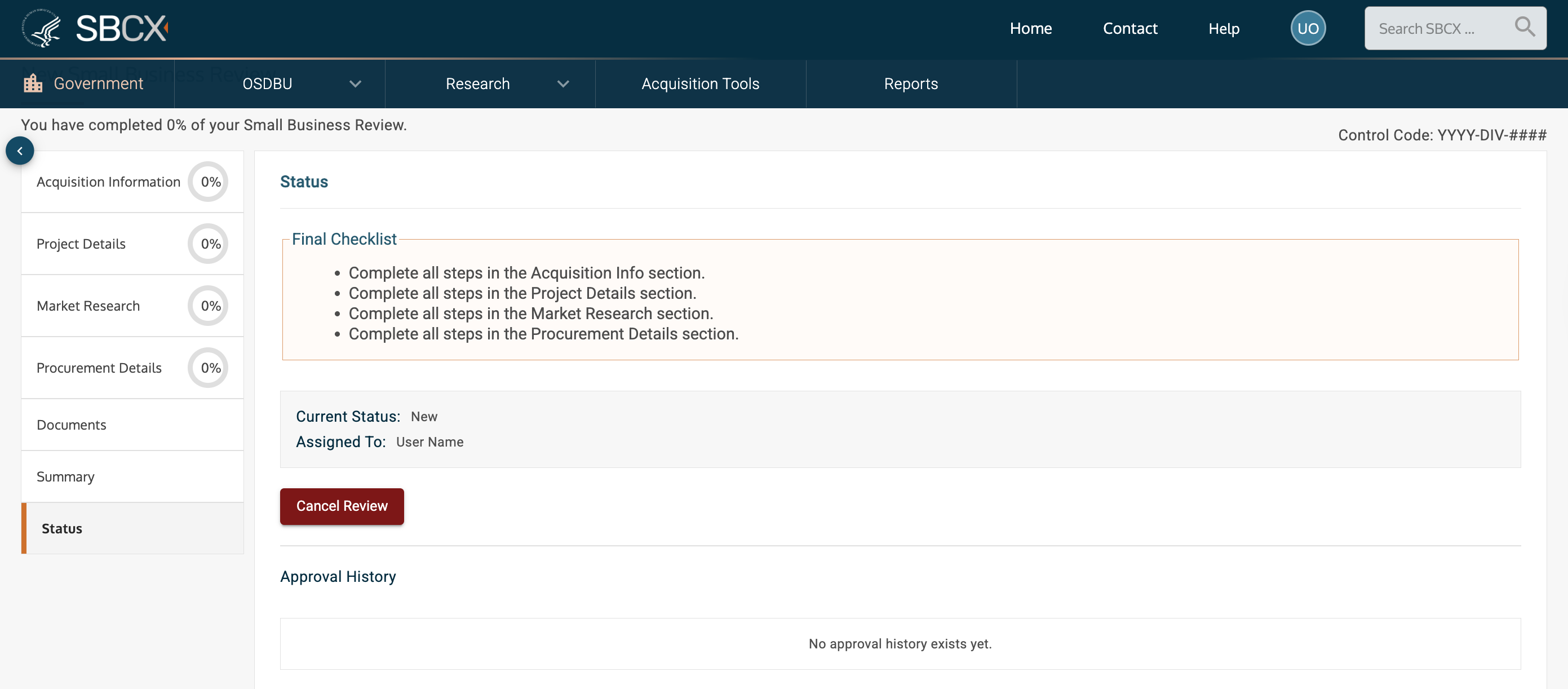The height and width of the screenshot is (689, 1568).
Task: Click the search magnifier icon
Action: point(1524,28)
